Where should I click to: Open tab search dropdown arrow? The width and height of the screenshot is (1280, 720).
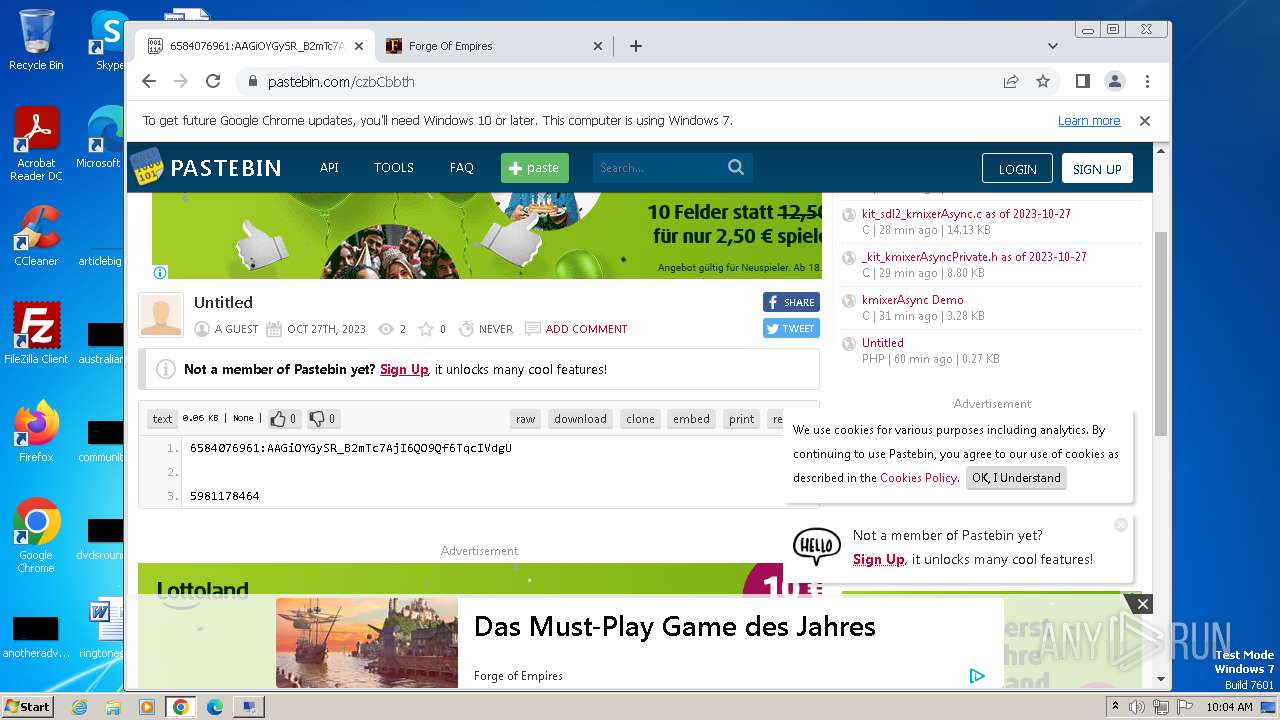[1052, 46]
